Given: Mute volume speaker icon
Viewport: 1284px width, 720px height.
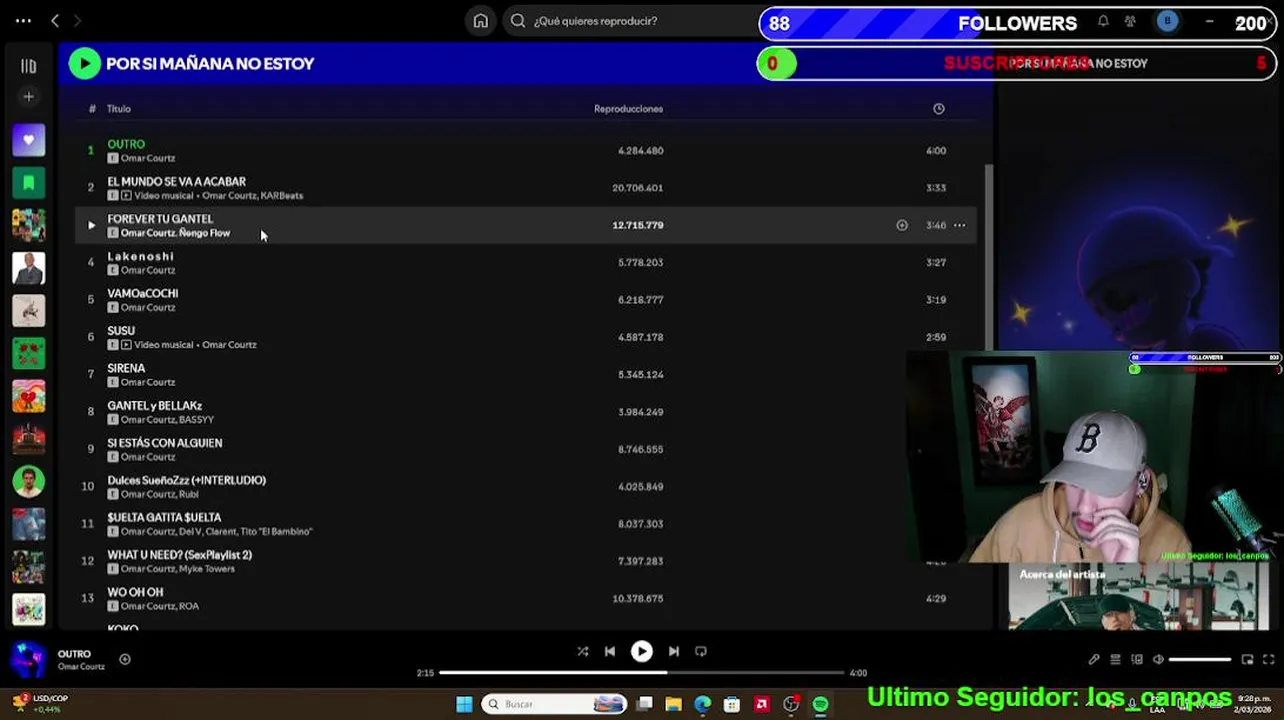Looking at the screenshot, I should tap(1158, 659).
